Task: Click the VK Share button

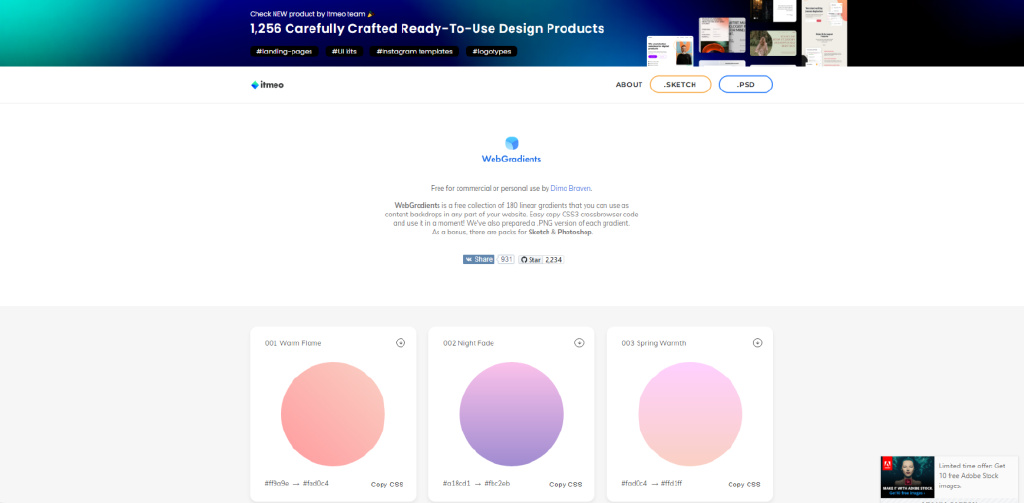Action: (479, 259)
